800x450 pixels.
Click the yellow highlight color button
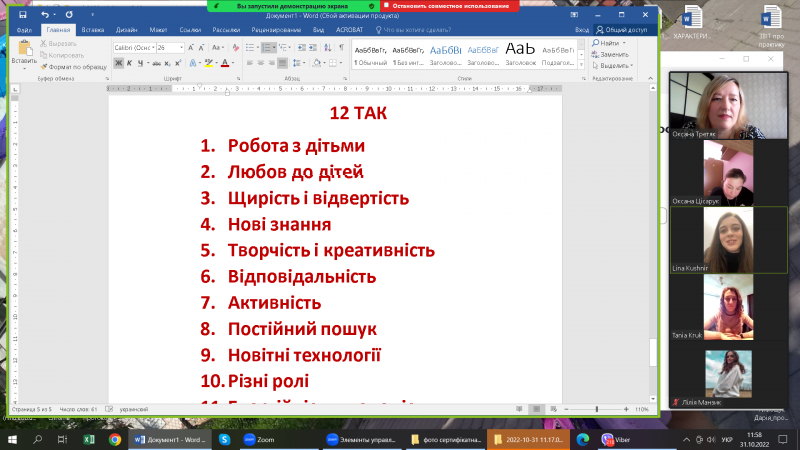[208, 63]
